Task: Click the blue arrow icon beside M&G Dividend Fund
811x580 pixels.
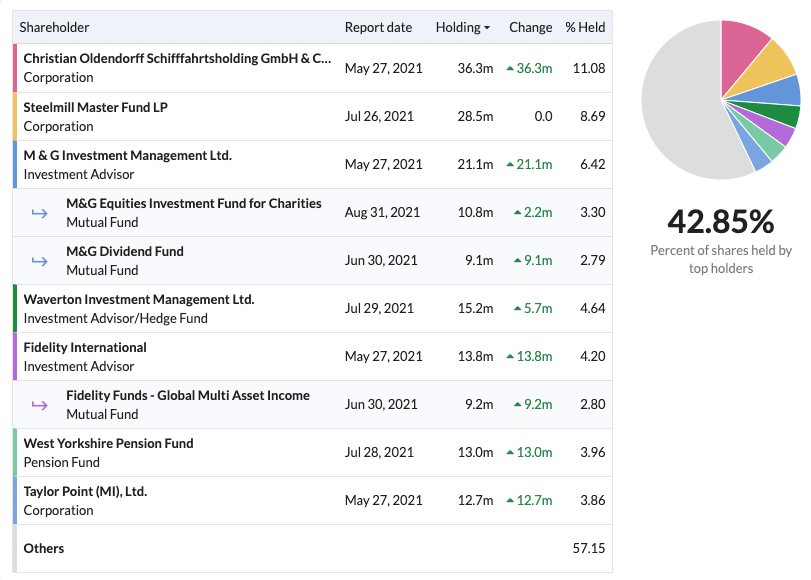Action: [40, 261]
